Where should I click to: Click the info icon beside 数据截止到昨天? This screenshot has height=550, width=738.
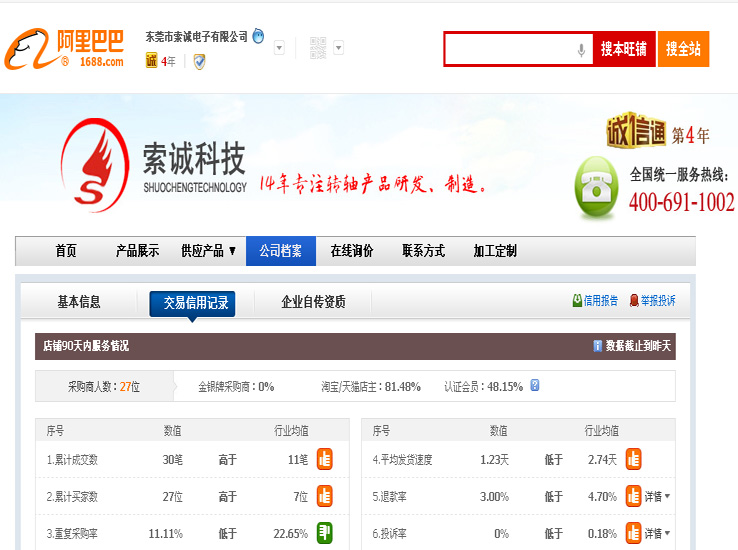click(597, 346)
